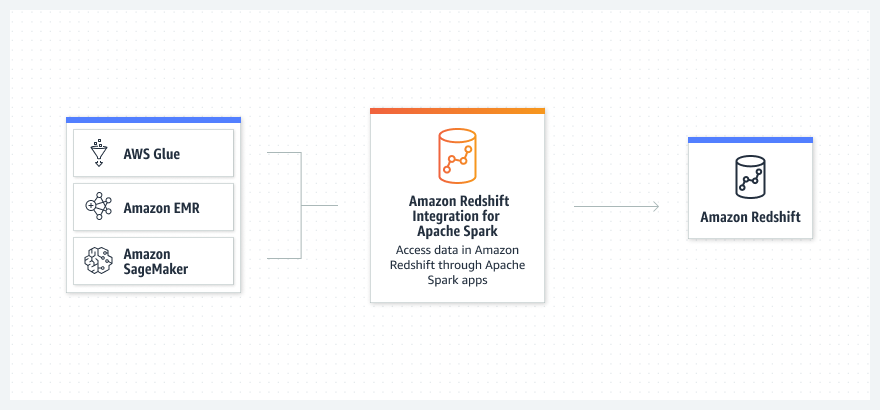Select the blue bar atop Amazon Redshift card

pos(750,140)
